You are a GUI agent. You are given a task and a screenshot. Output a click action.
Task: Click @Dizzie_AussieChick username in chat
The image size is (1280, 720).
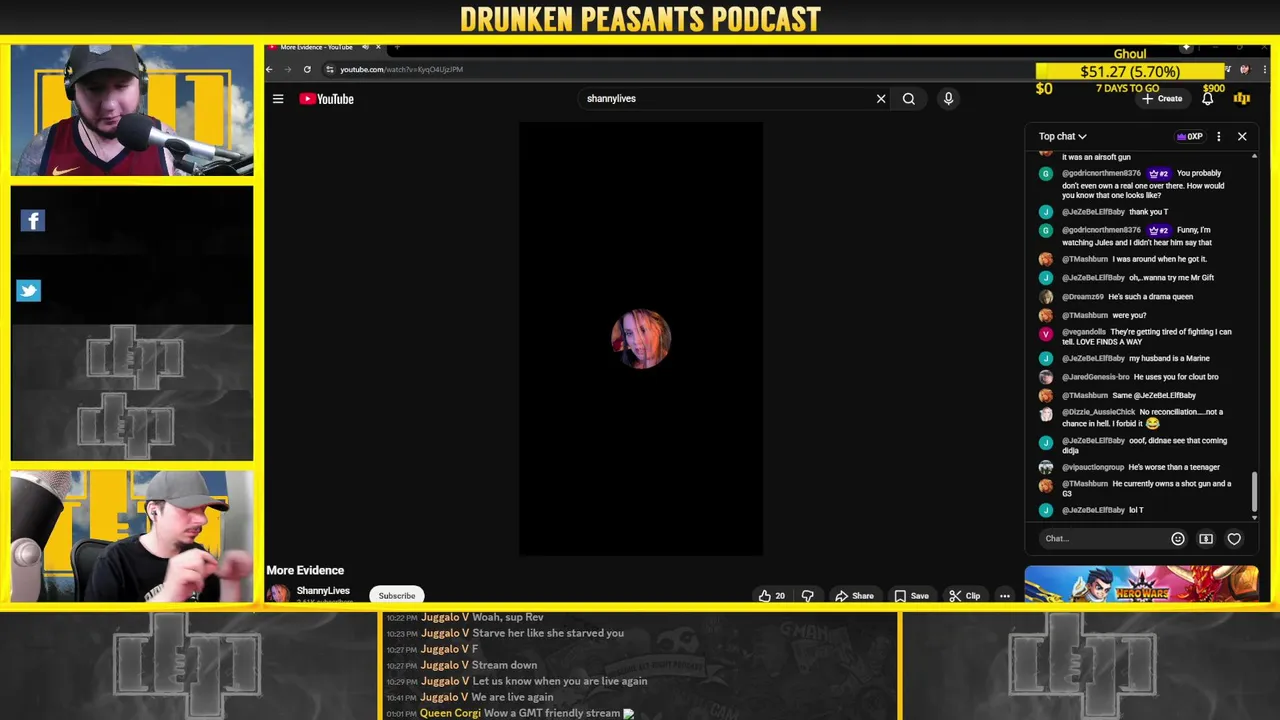click(x=1098, y=412)
